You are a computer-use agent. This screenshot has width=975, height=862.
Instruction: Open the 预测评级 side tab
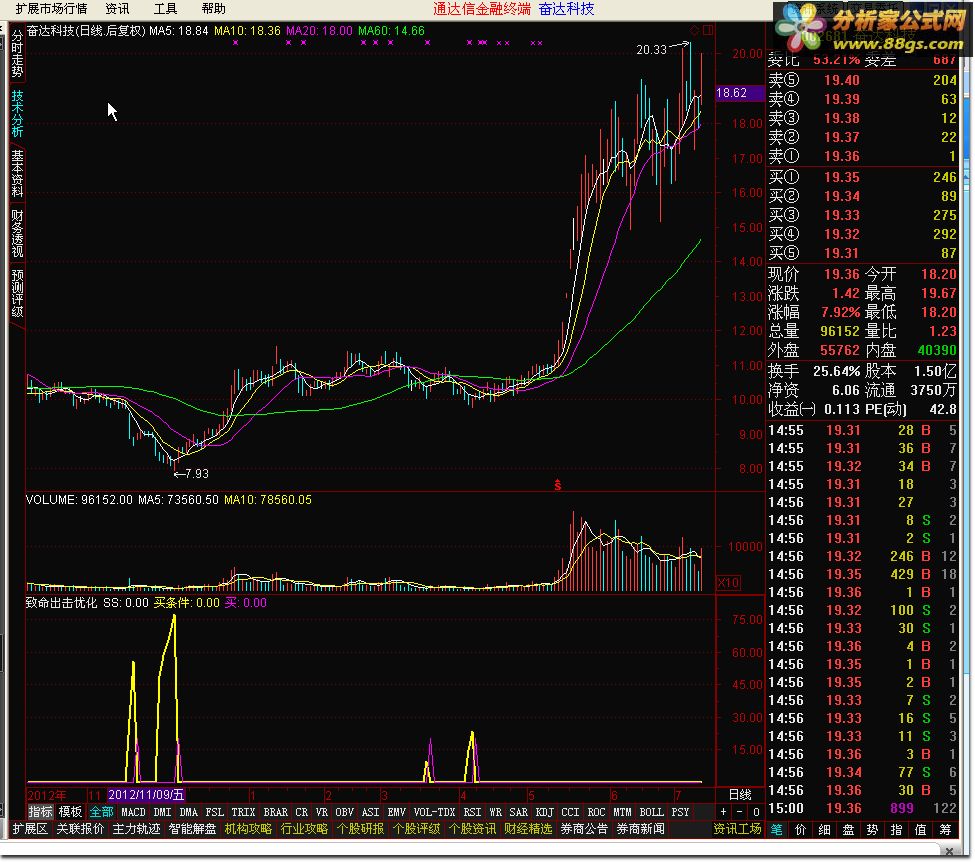[17, 293]
